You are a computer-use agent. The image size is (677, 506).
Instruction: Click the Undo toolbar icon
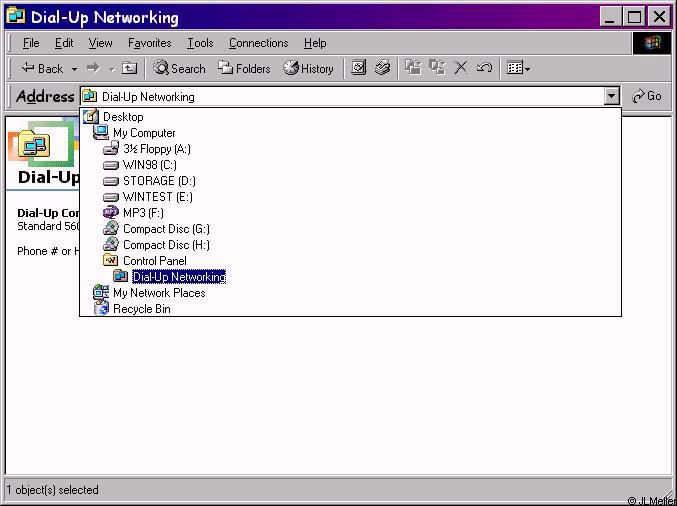[484, 68]
